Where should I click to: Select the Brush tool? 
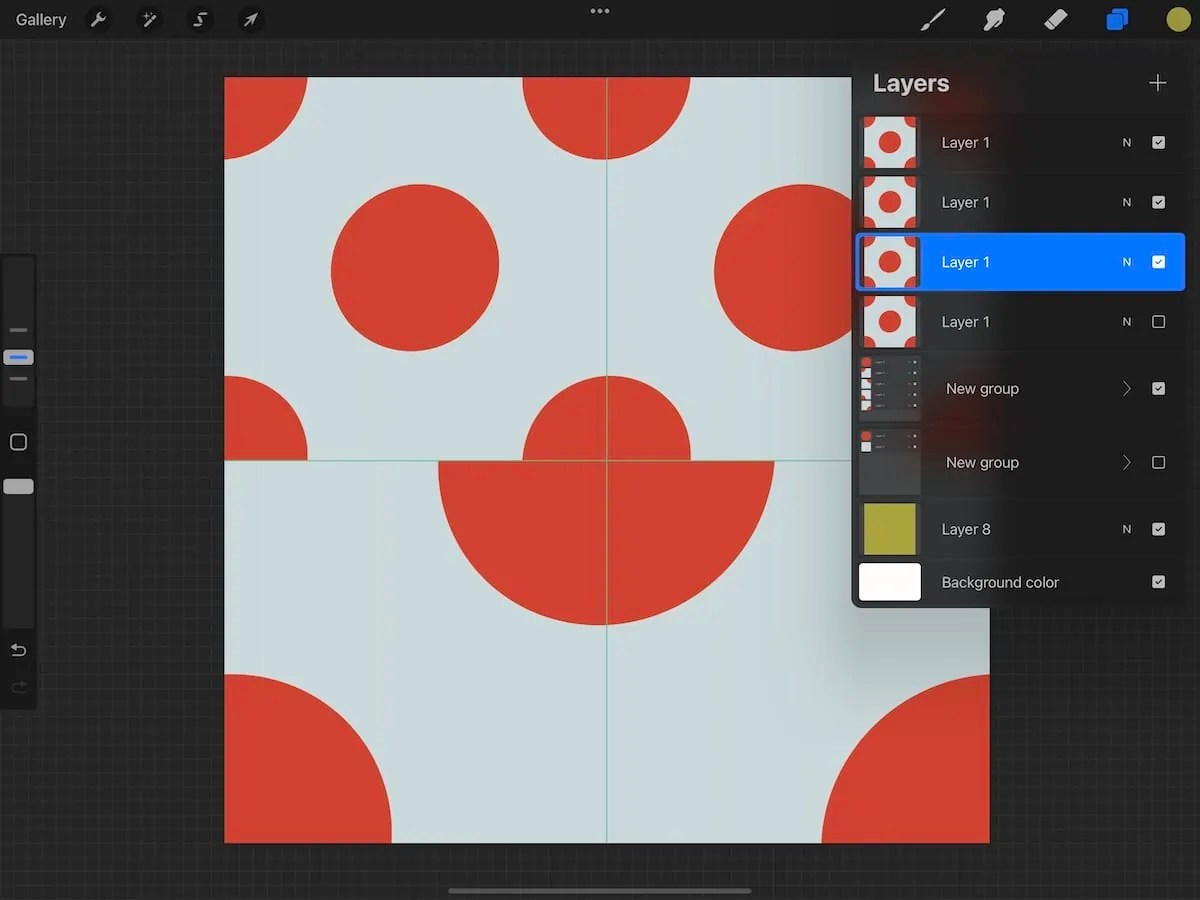[933, 19]
